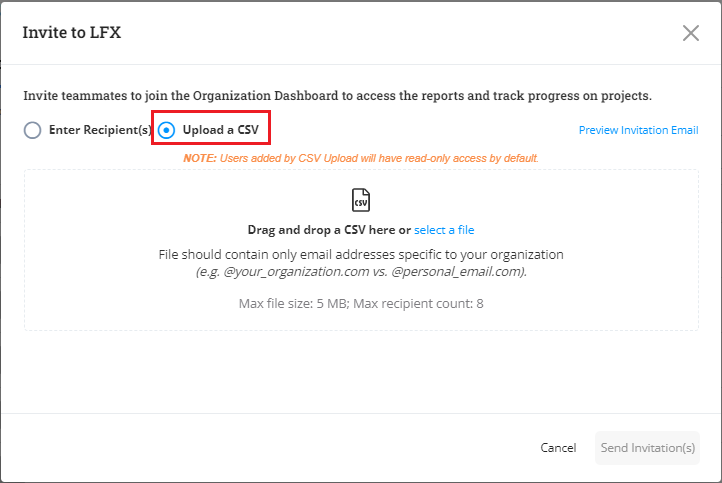Click the "Upload a CSV" option label

(220, 130)
